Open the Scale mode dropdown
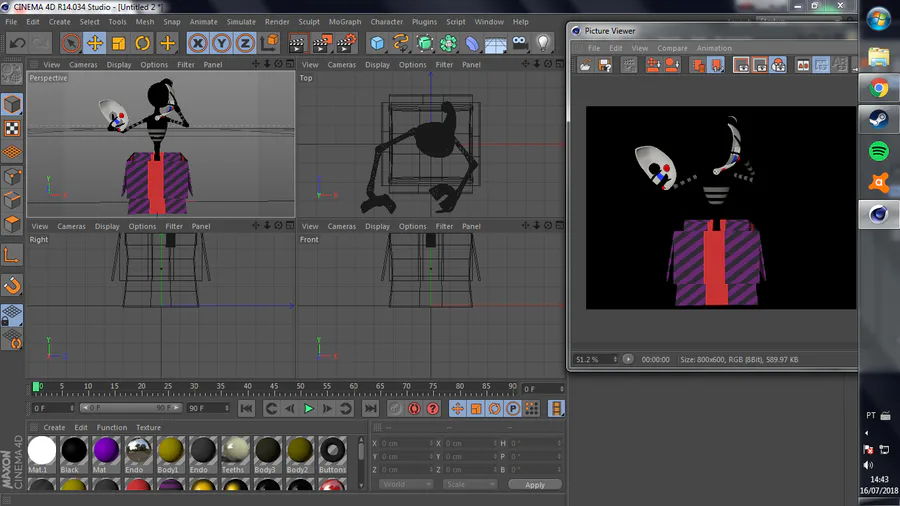This screenshot has width=900, height=506. click(470, 485)
